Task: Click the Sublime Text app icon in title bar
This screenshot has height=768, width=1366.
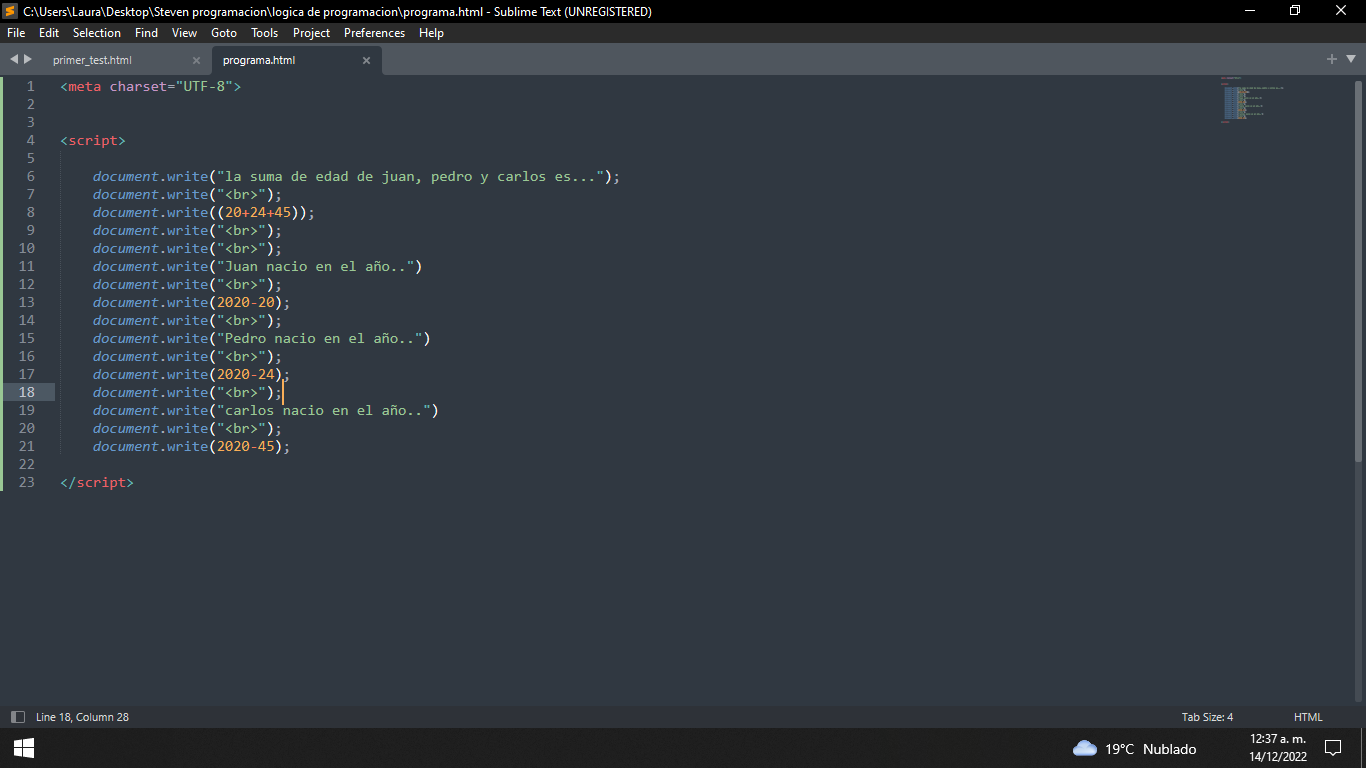Action: click(10, 11)
